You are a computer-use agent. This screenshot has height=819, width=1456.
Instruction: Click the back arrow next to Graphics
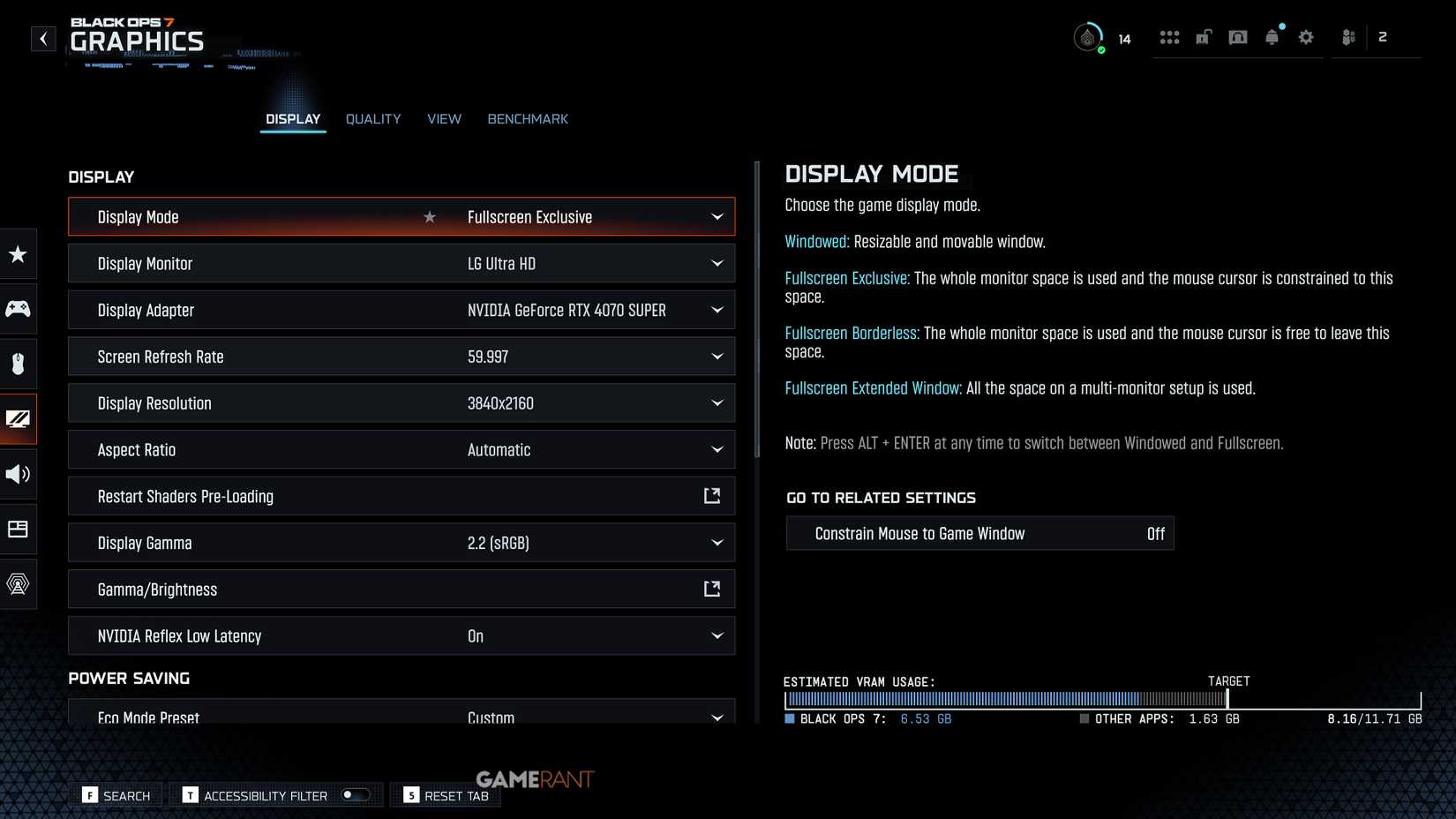(x=43, y=39)
